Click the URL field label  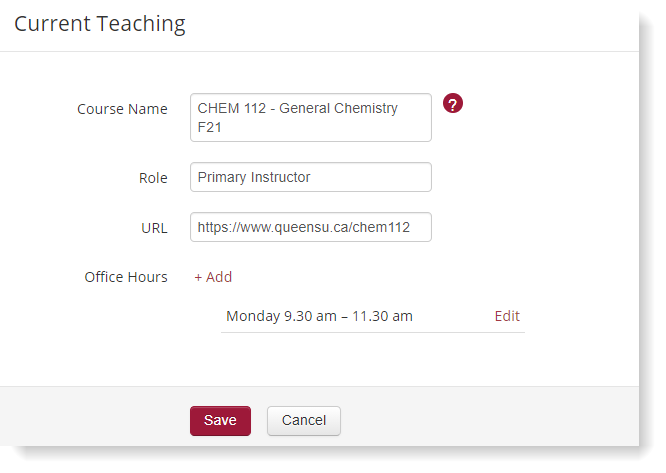[x=154, y=227]
